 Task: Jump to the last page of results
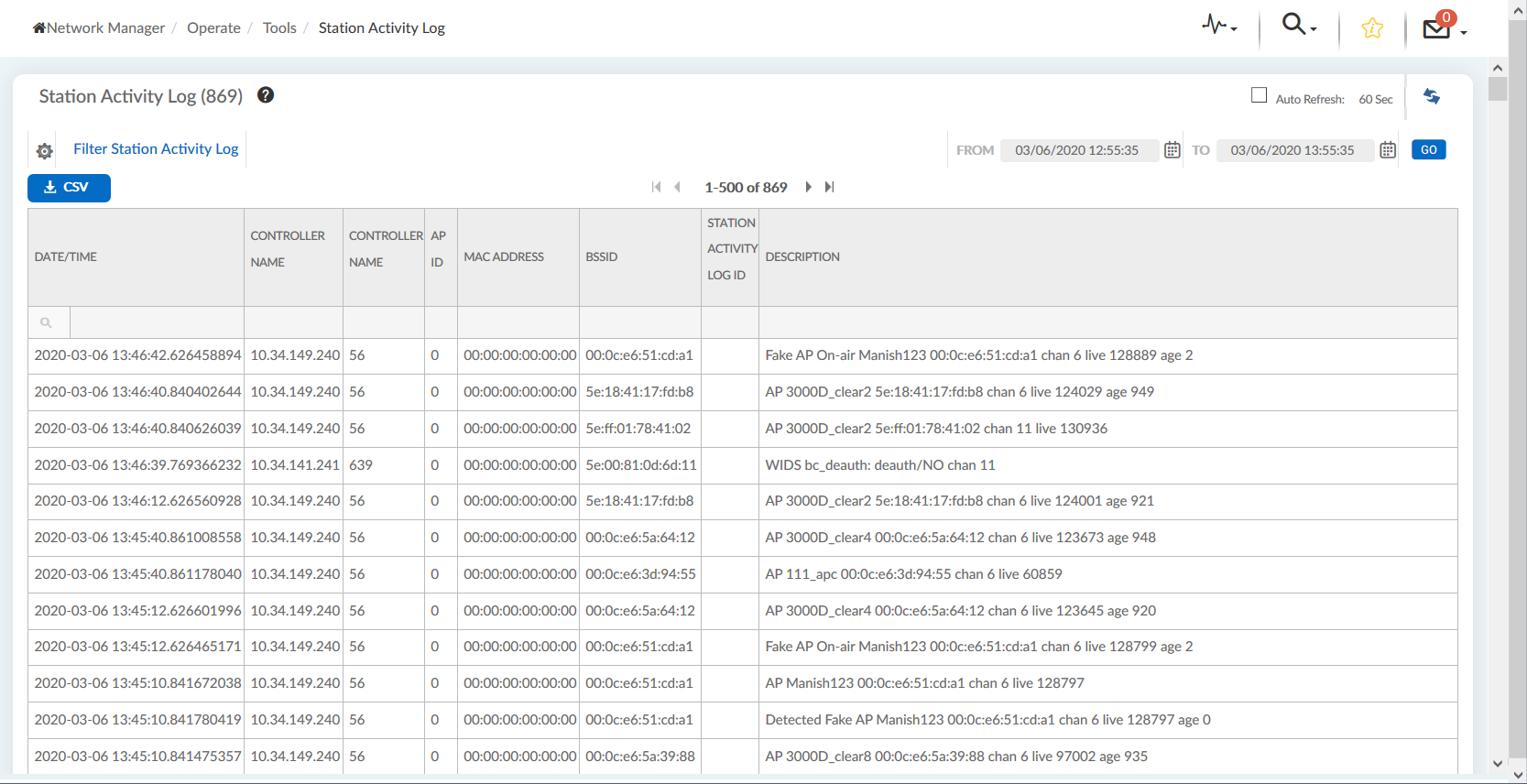(829, 187)
